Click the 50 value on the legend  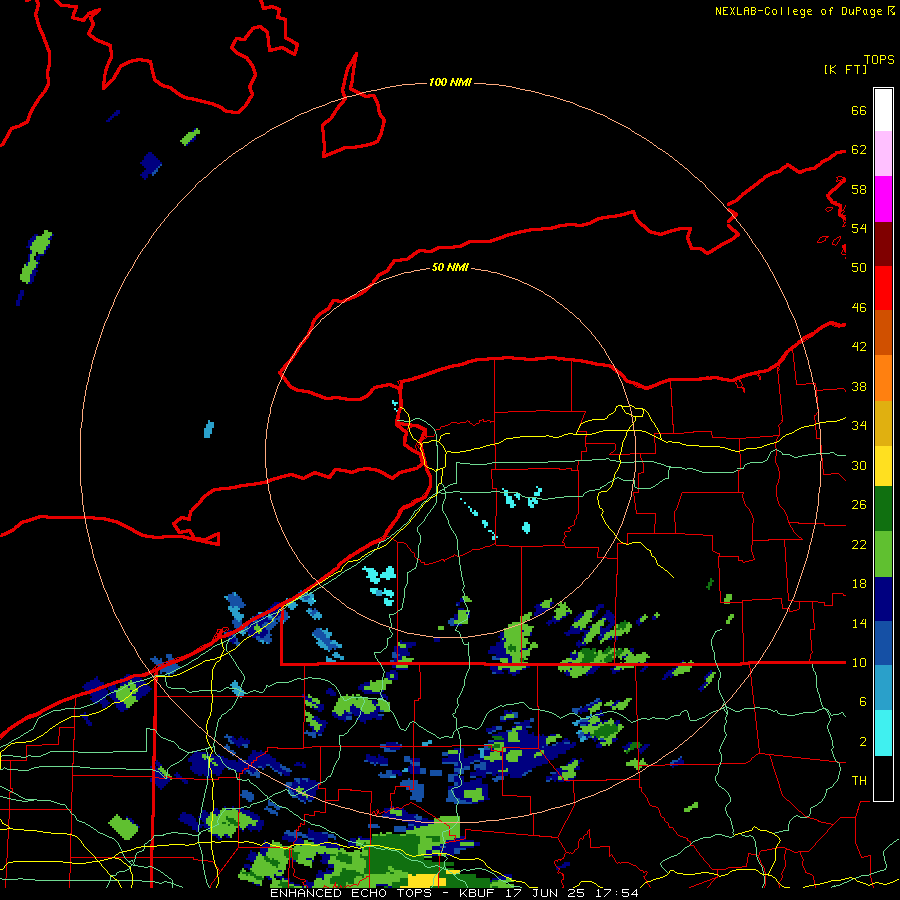[x=859, y=267]
